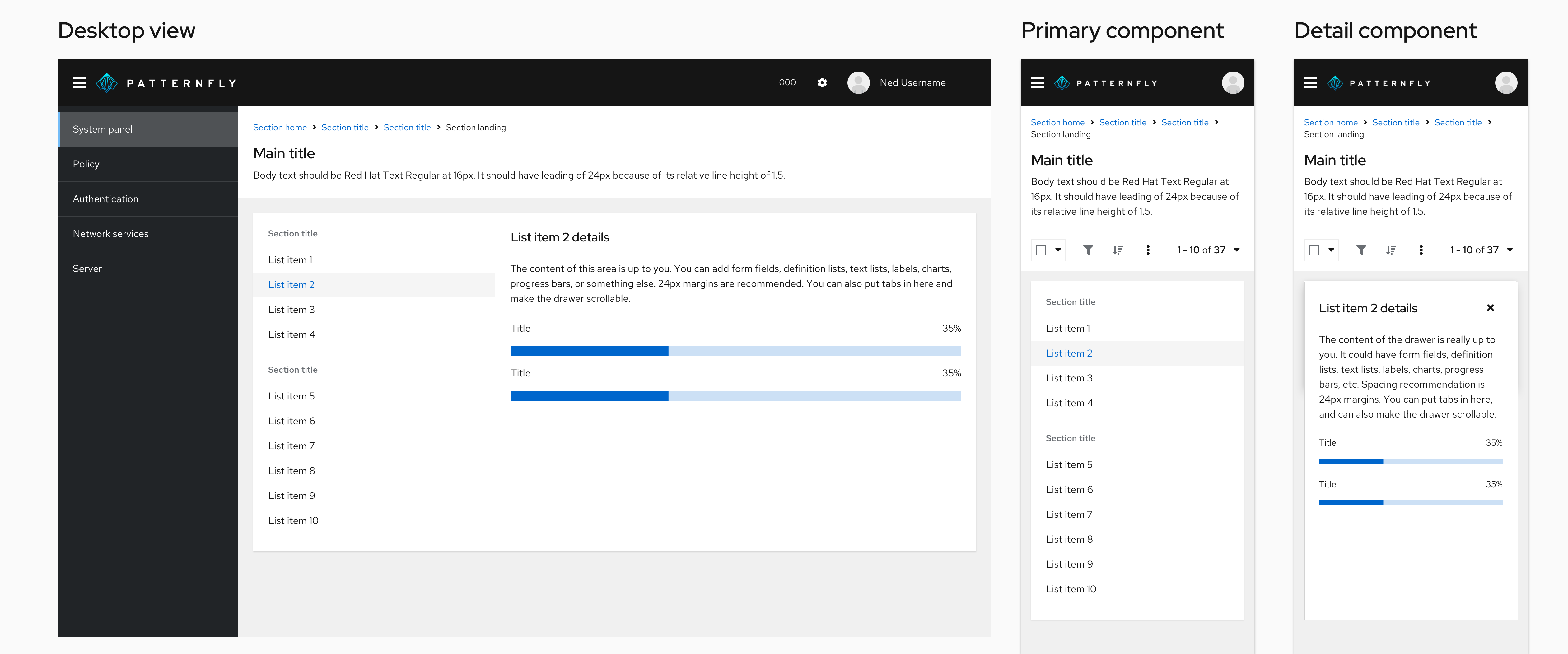Open the settings gear in the top bar
The width and height of the screenshot is (1568, 654).
[822, 82]
